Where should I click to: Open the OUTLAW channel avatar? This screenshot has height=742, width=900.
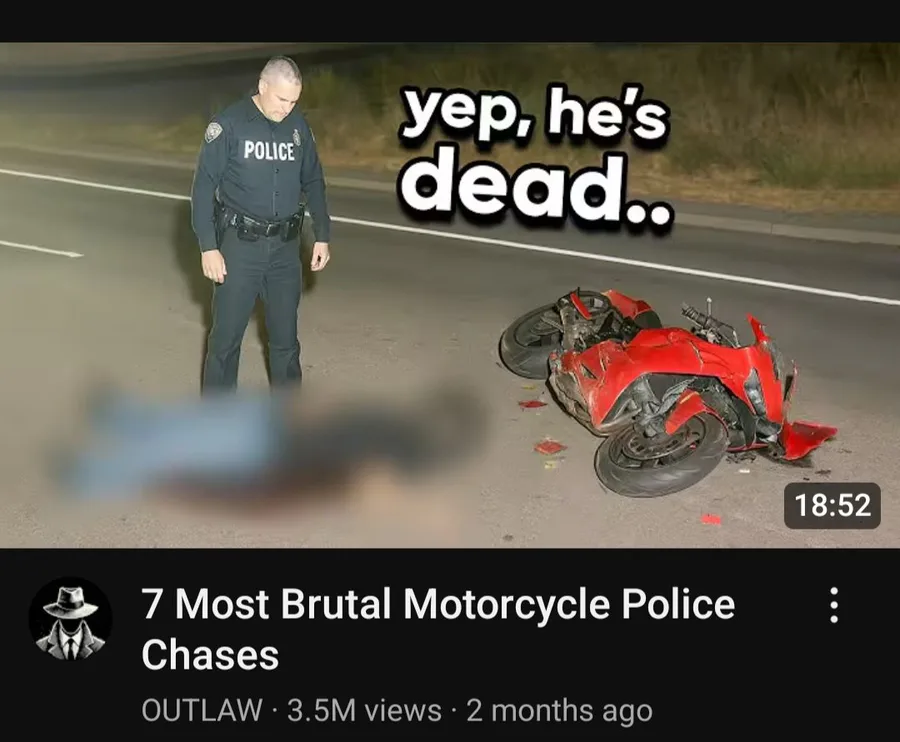71,619
